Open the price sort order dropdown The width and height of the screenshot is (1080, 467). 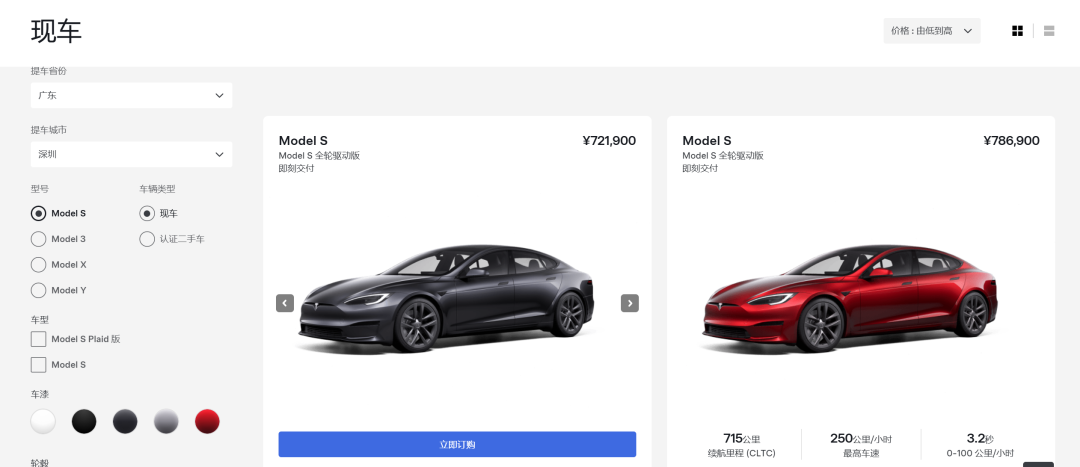click(932, 31)
